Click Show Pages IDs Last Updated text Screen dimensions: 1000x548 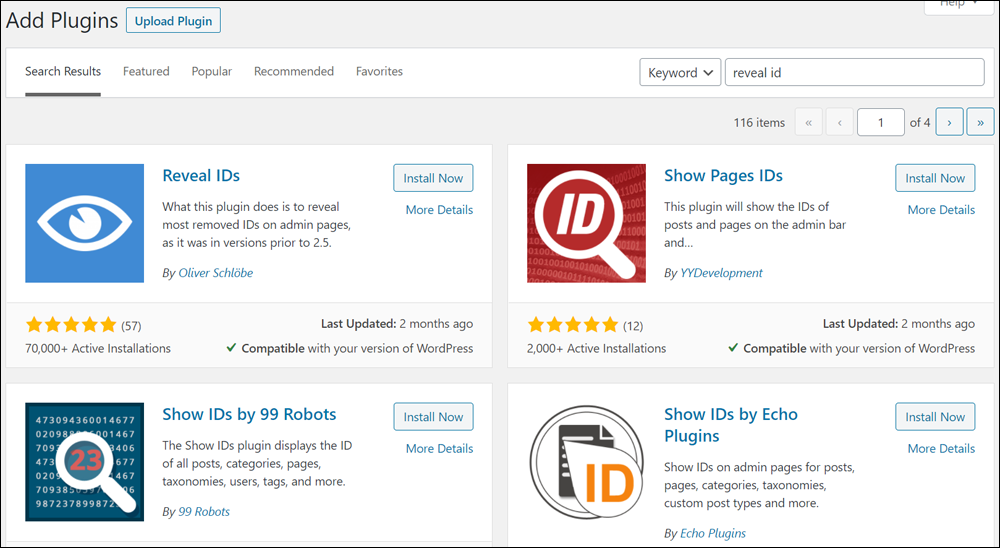pos(899,324)
